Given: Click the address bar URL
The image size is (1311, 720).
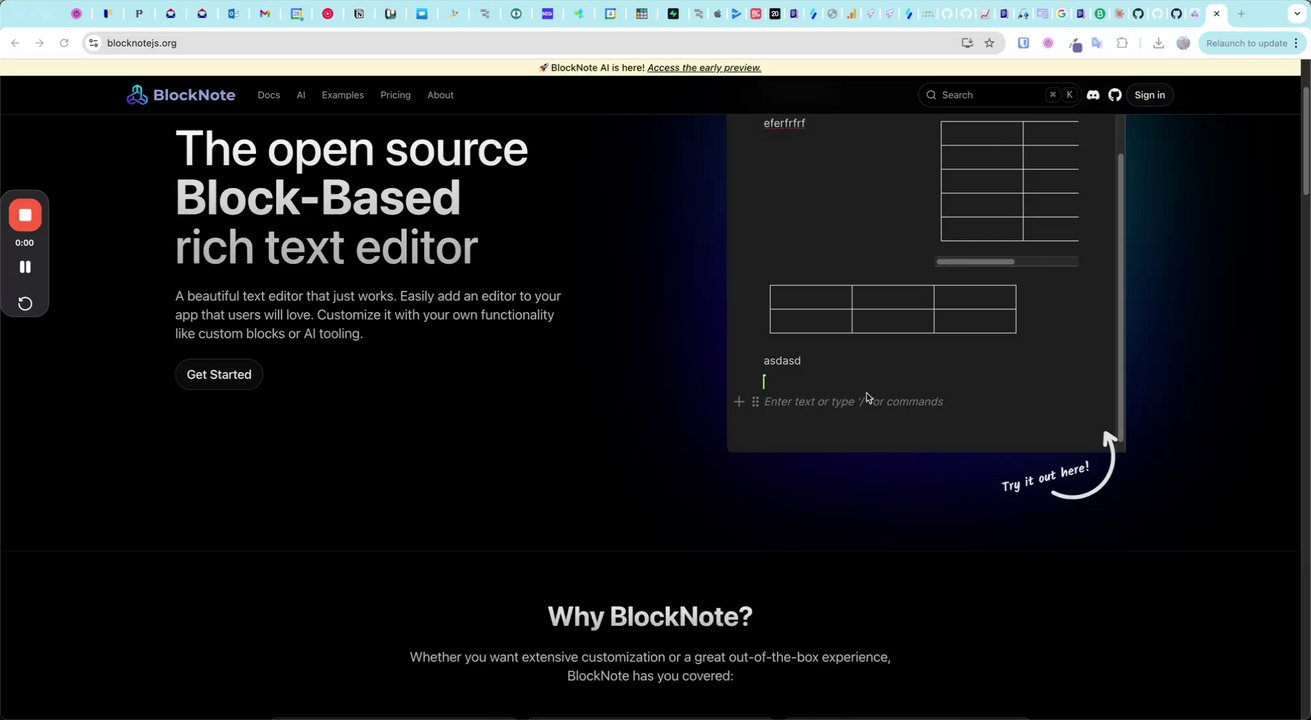Looking at the screenshot, I should point(142,43).
